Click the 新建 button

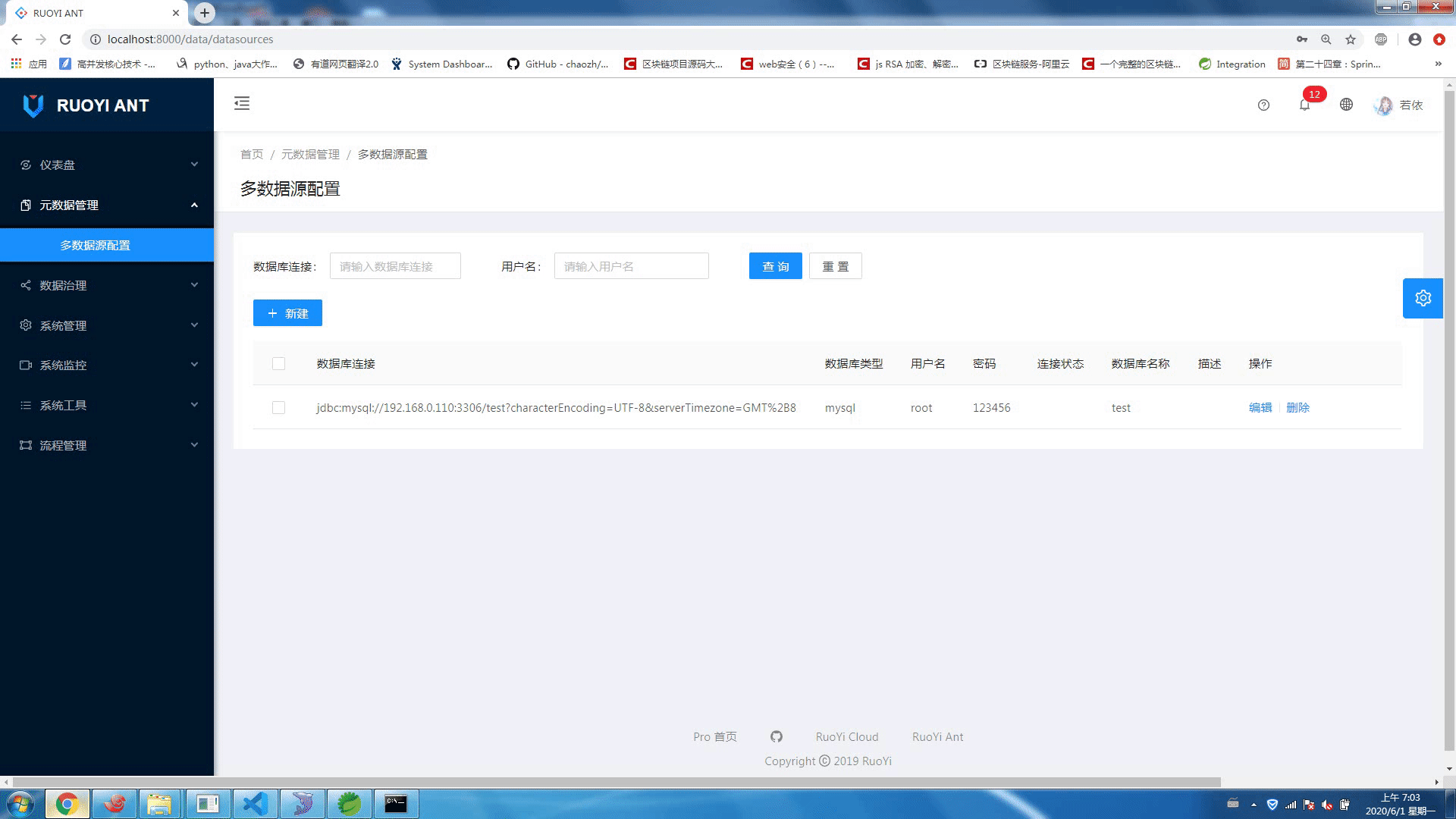click(x=287, y=313)
